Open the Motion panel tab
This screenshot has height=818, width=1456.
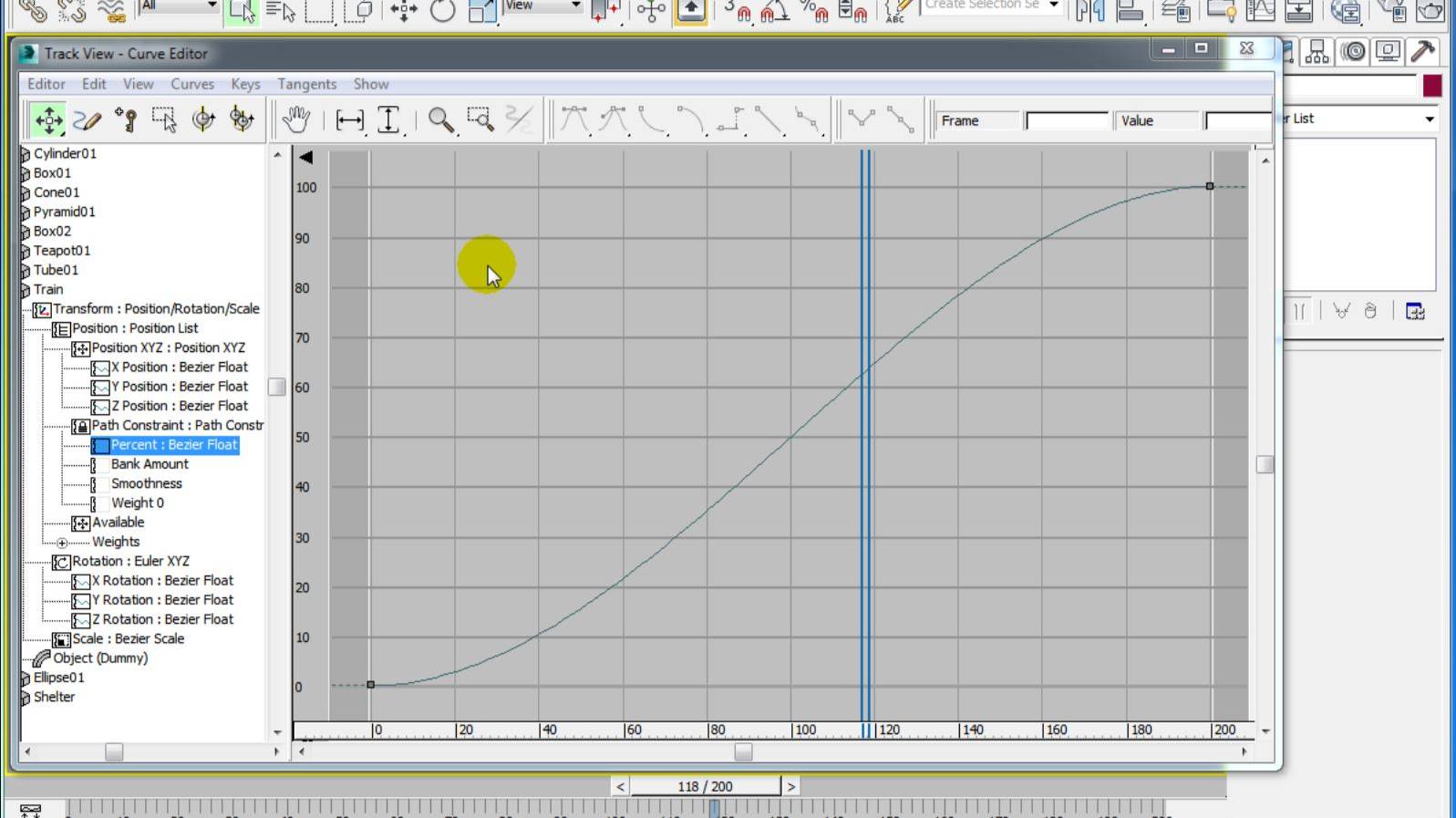tap(1353, 52)
